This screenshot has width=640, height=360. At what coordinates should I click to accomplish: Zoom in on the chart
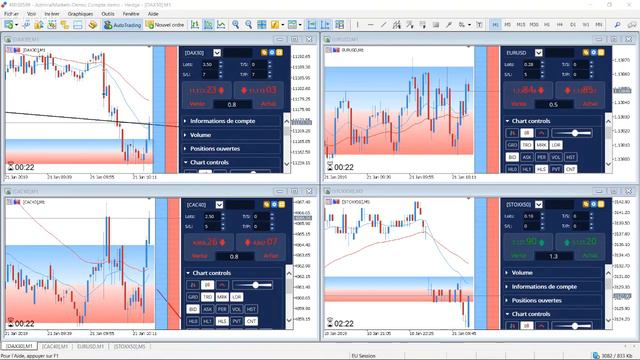(x=236, y=25)
